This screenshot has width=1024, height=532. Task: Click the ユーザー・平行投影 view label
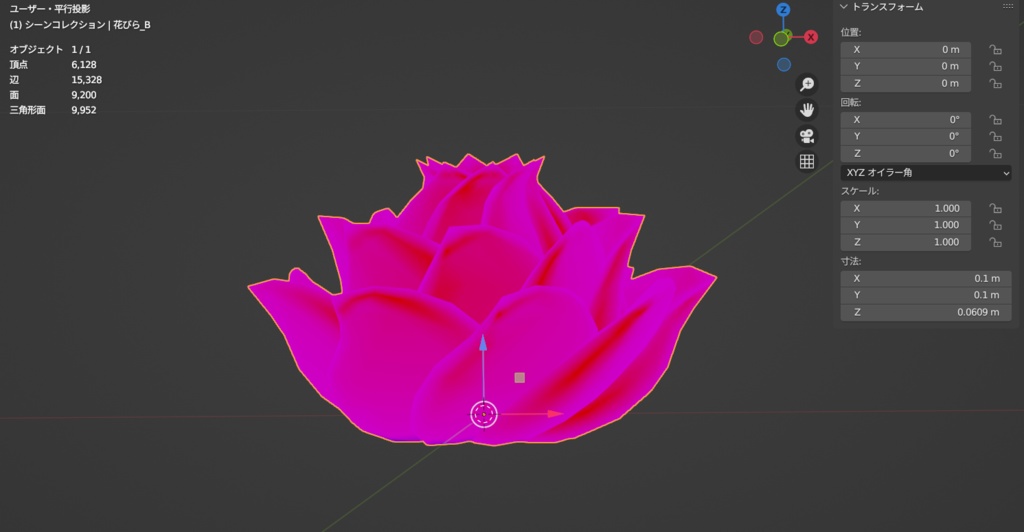point(50,9)
